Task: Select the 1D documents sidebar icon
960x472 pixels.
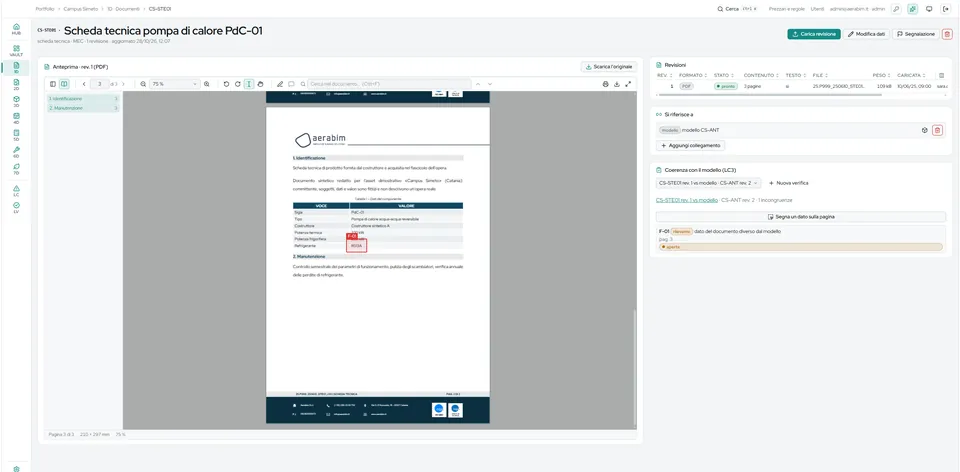Action: pyautogui.click(x=16, y=67)
